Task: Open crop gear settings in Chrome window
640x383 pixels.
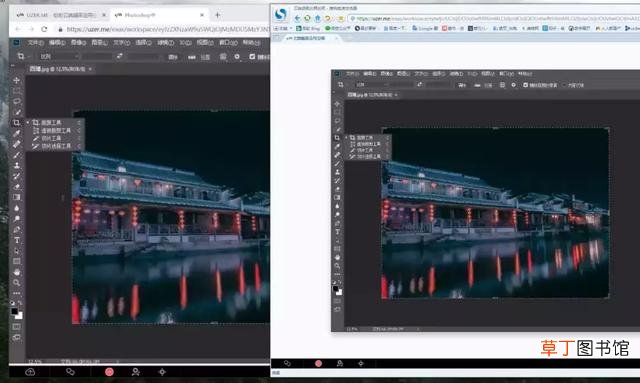Action: [237, 56]
